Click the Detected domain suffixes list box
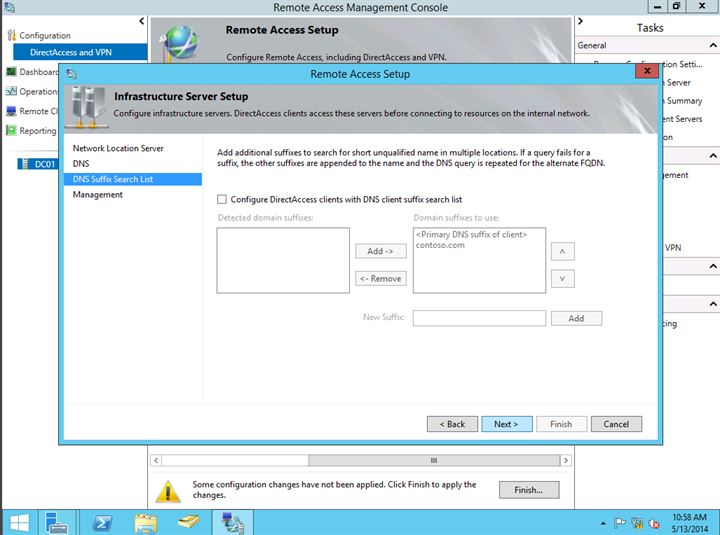 [283, 260]
